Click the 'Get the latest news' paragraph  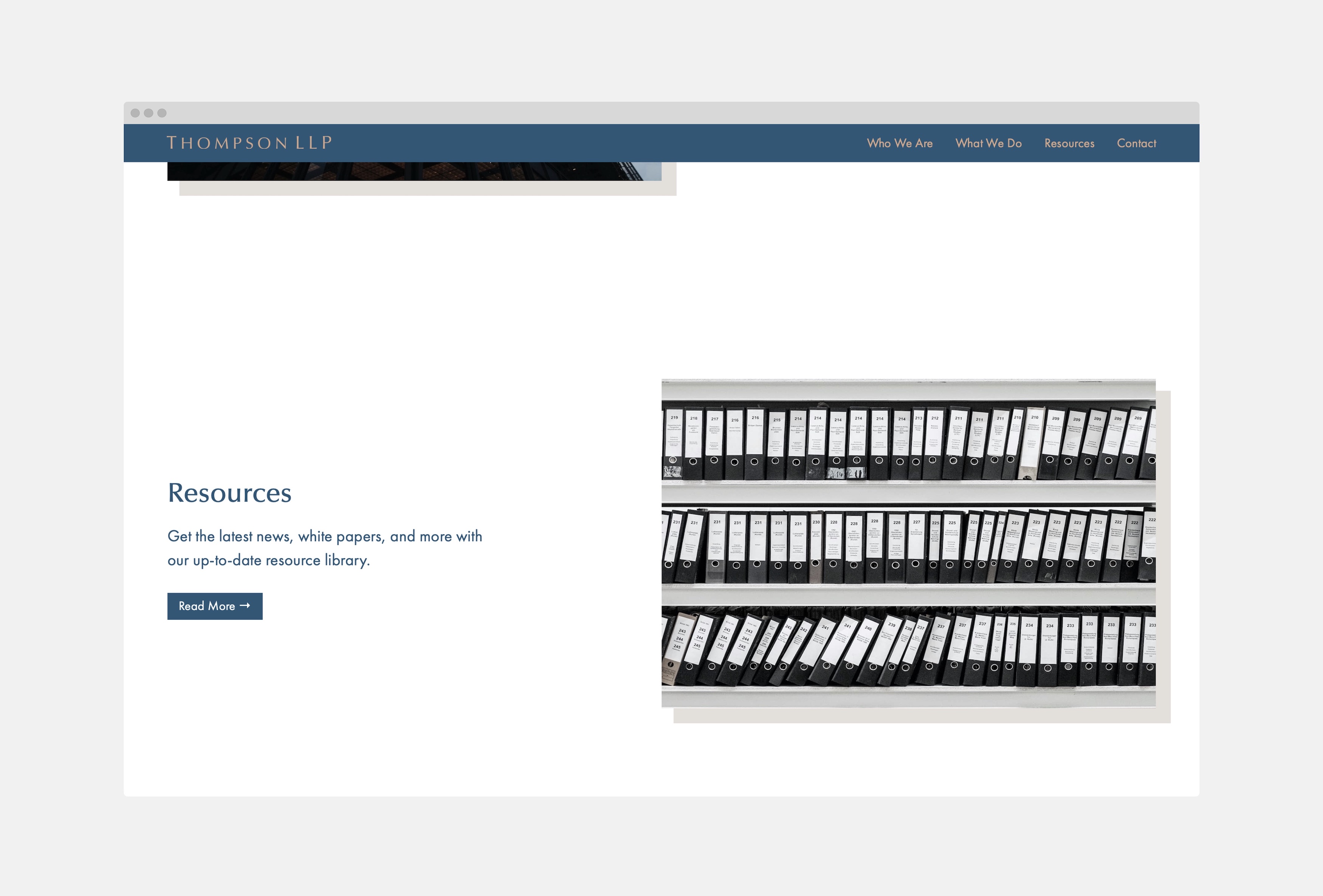324,548
